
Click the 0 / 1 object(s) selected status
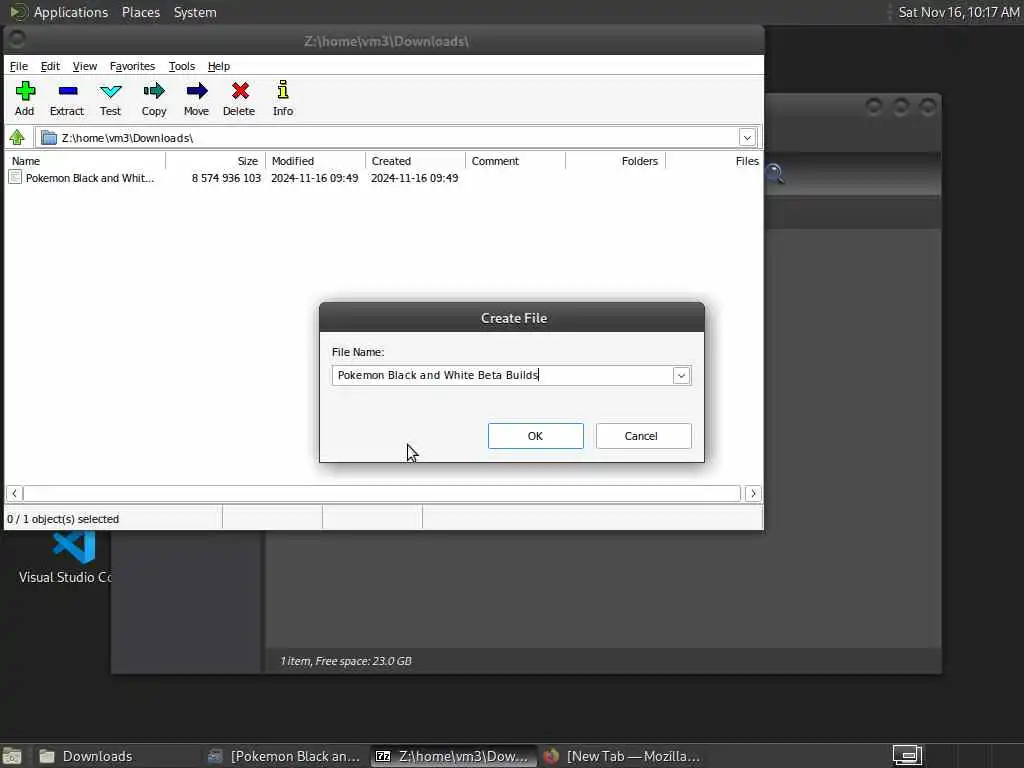[63, 519]
